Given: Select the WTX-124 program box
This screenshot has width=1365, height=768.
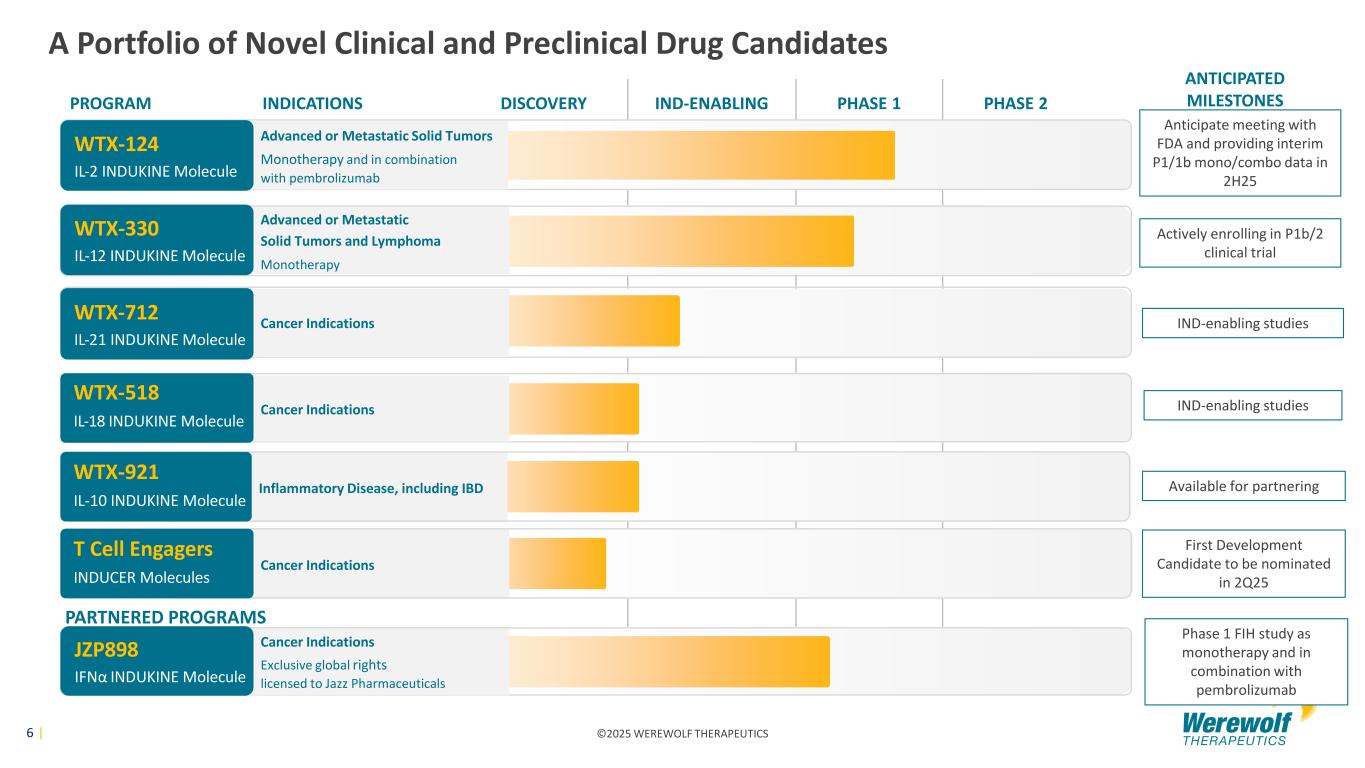Looking at the screenshot, I should pos(156,155).
